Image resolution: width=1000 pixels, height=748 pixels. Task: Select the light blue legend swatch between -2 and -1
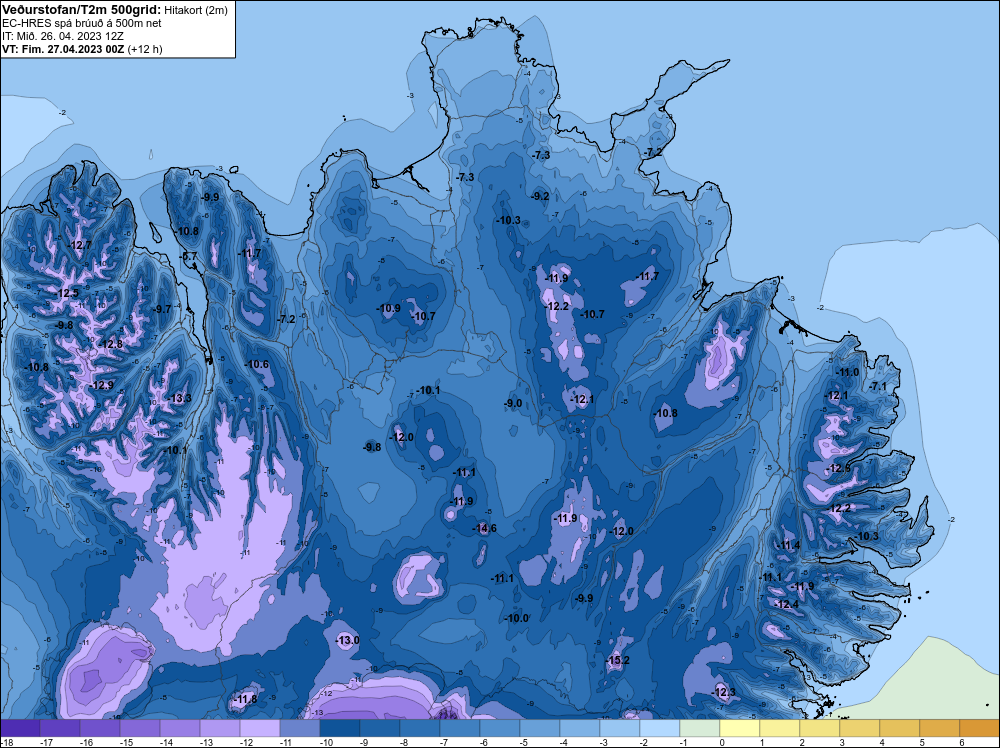point(659,728)
